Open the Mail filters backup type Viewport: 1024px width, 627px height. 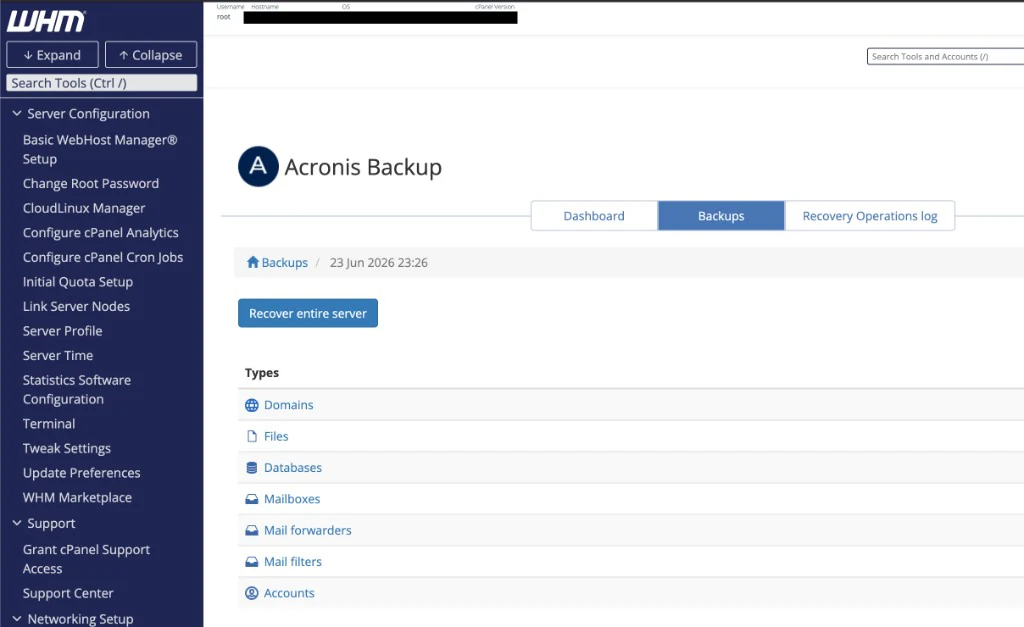pyautogui.click(x=293, y=562)
